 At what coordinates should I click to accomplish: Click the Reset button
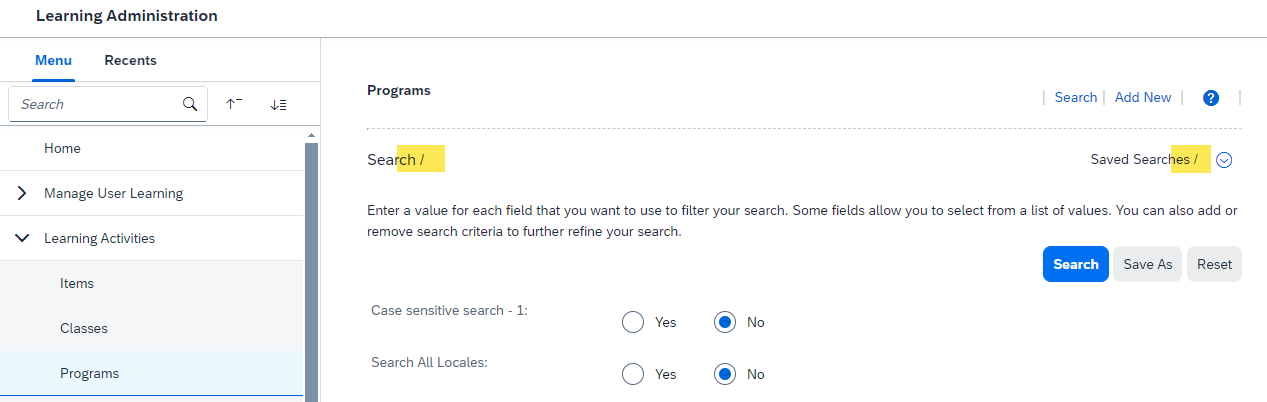coord(1214,264)
